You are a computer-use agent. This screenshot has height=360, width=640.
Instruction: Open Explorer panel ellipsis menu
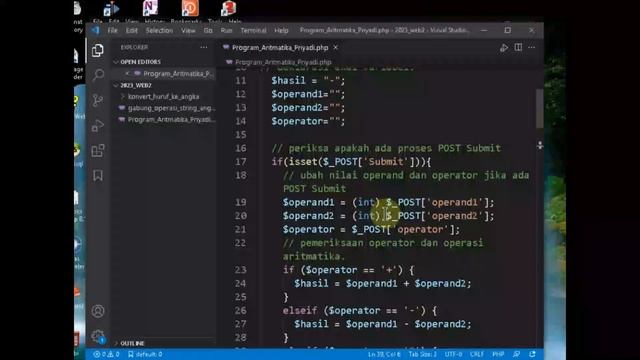(203, 47)
